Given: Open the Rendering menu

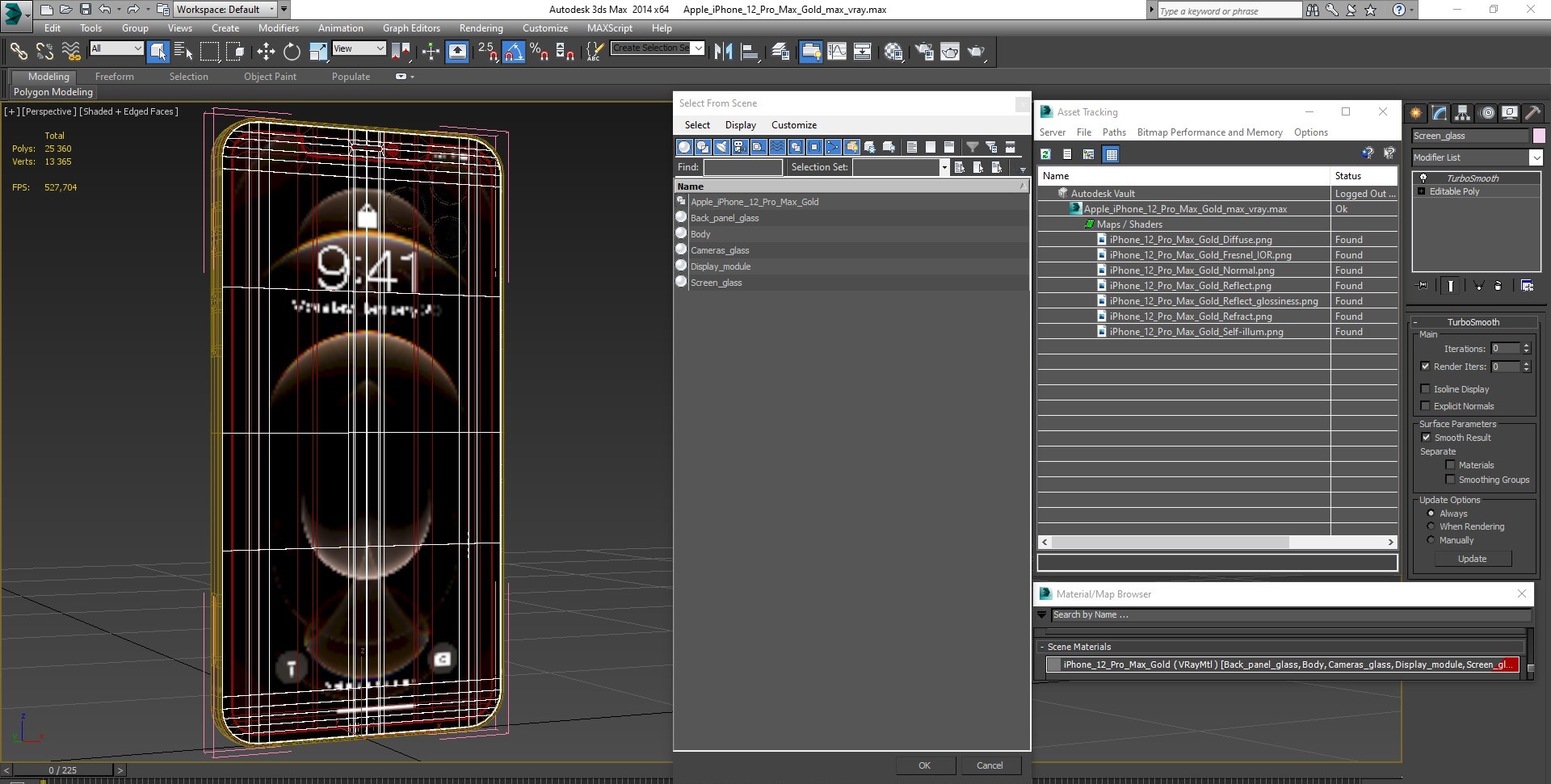Looking at the screenshot, I should point(481,27).
